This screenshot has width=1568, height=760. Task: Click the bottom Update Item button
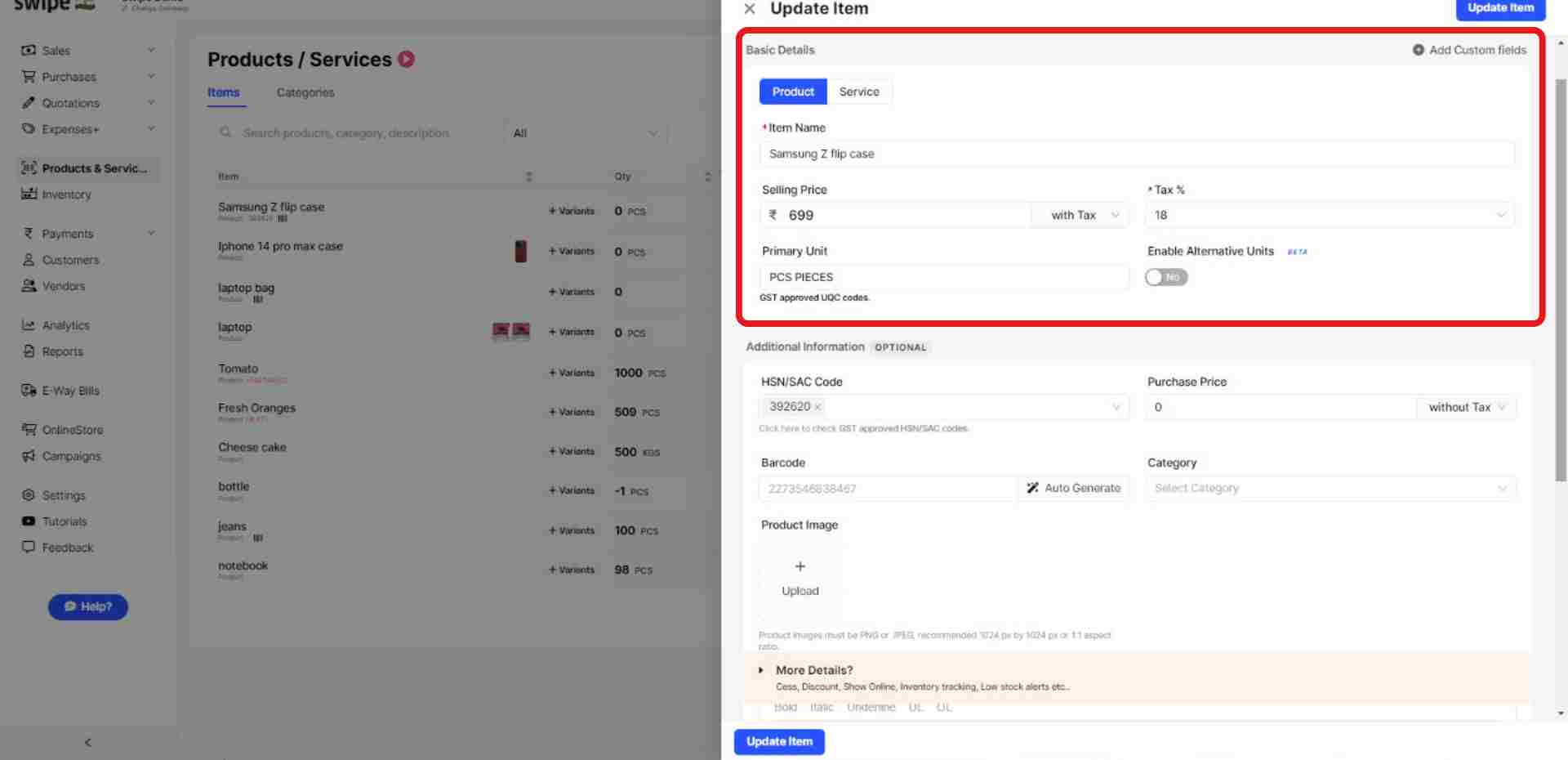point(779,741)
